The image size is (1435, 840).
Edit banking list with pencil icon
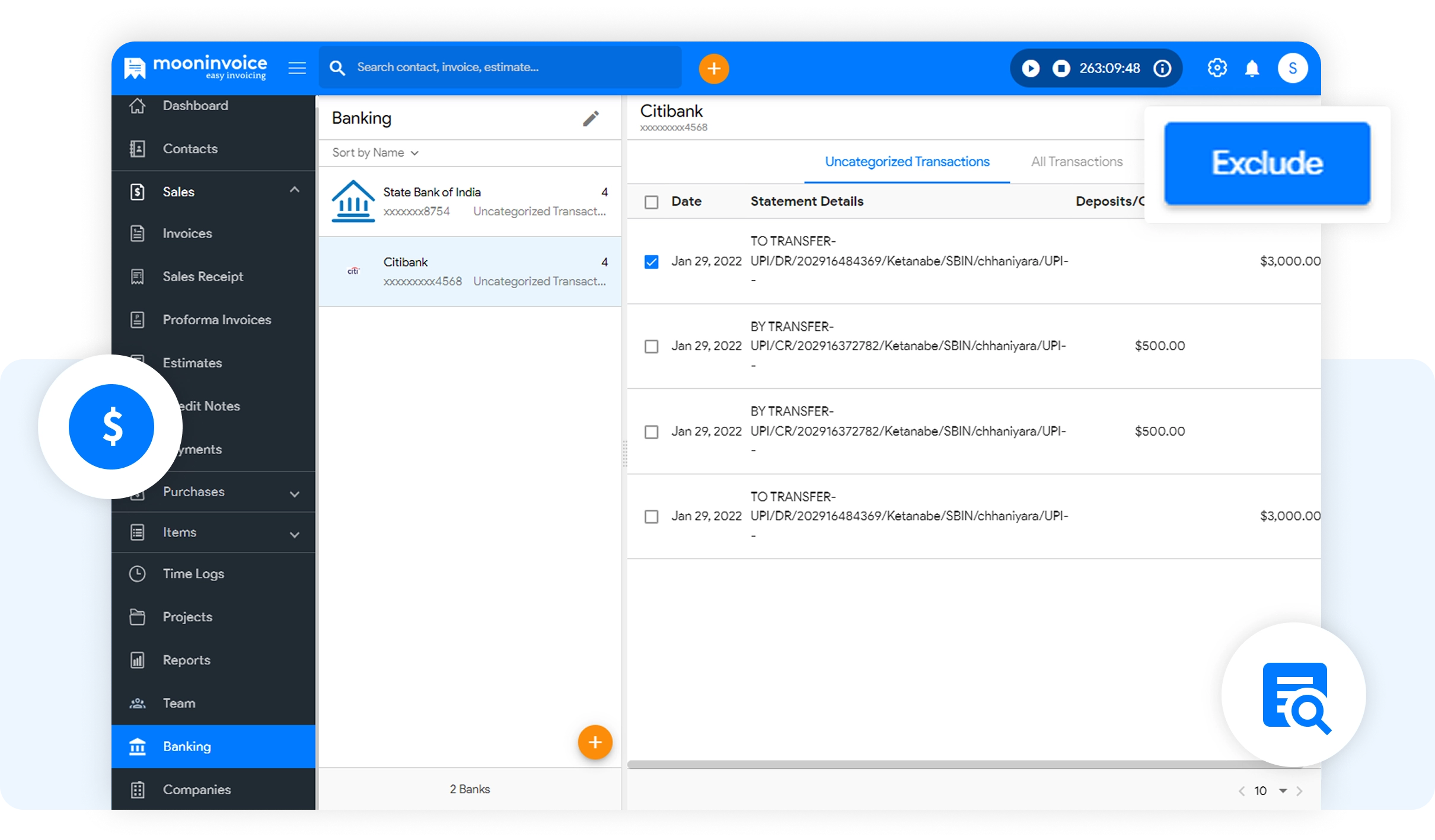(x=591, y=119)
